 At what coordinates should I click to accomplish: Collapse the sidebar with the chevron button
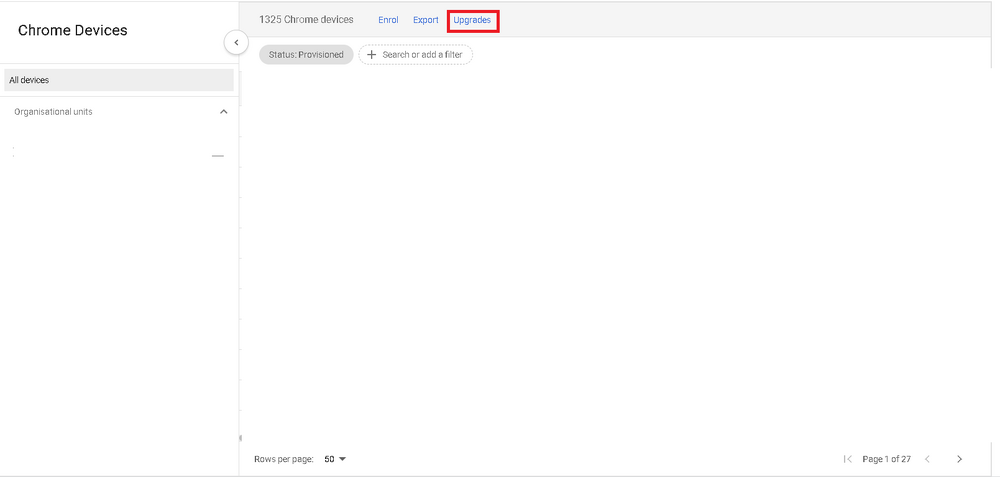click(x=236, y=43)
